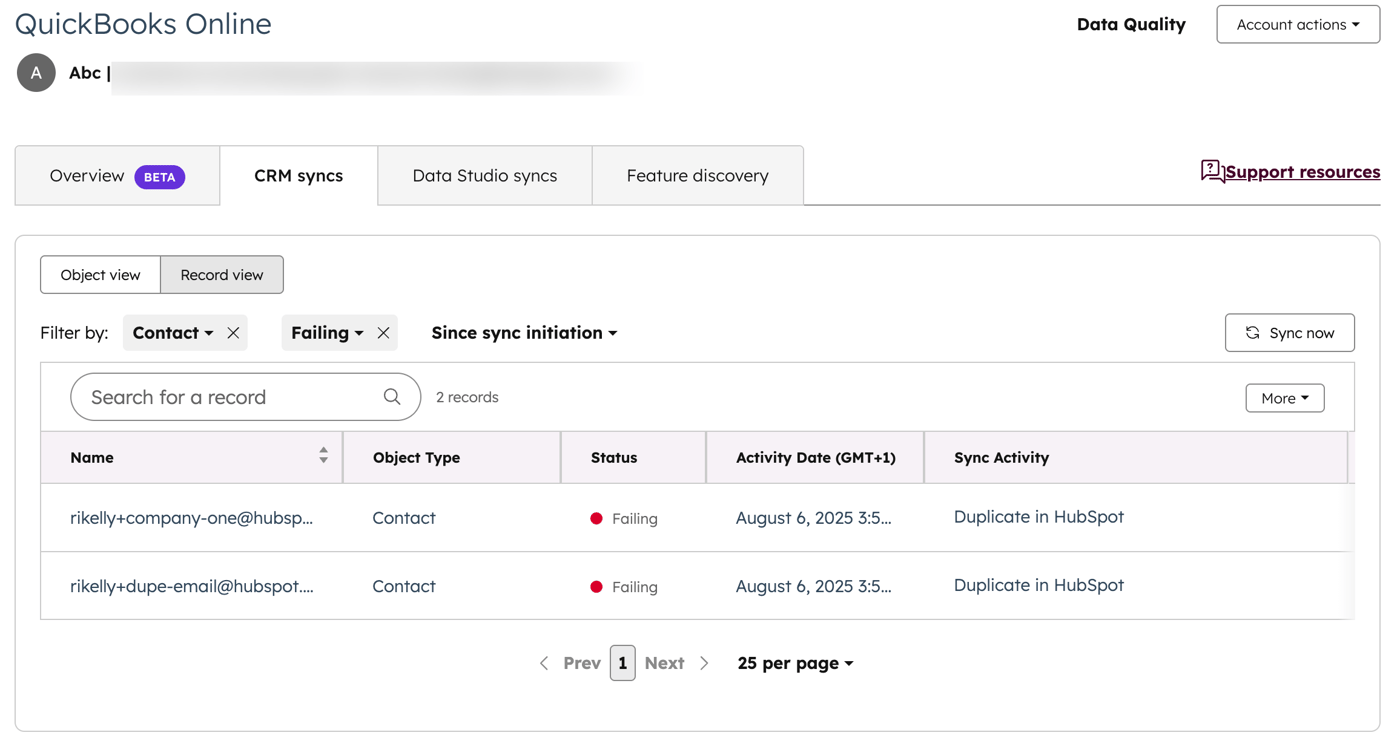Switch to the Data Studio syncs tab
1400x744 pixels.
coord(484,174)
